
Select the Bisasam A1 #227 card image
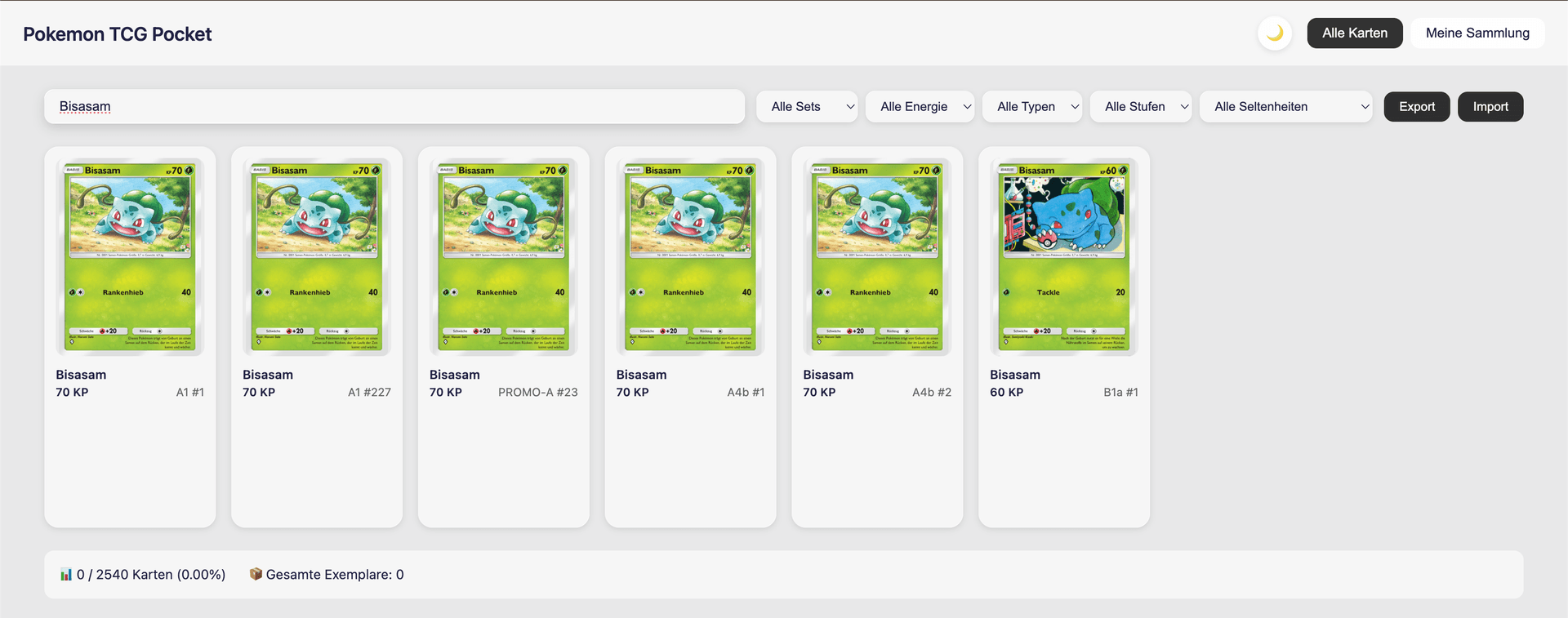click(317, 256)
